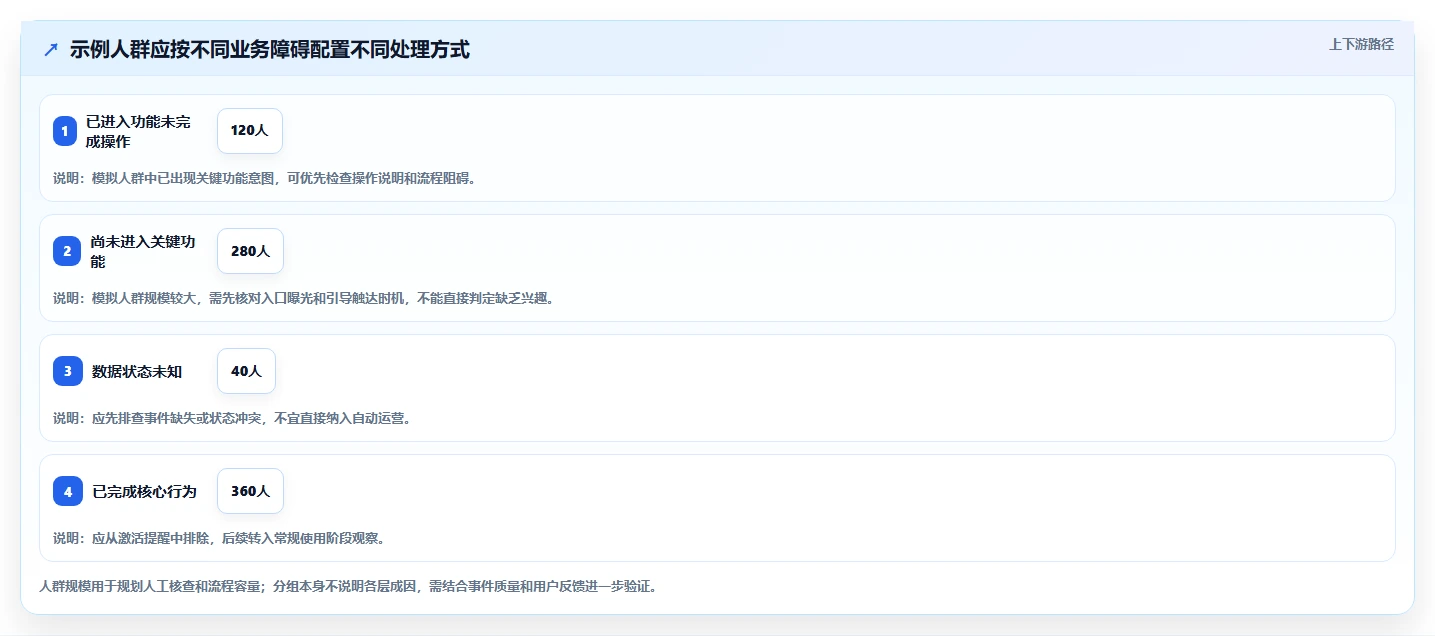Click the title 数据状态未知
The height and width of the screenshot is (636, 1435).
click(x=137, y=372)
